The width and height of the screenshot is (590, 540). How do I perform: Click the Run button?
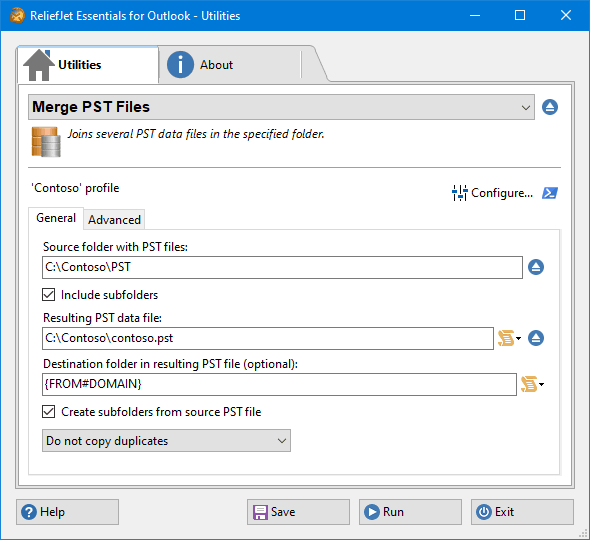[x=410, y=512]
